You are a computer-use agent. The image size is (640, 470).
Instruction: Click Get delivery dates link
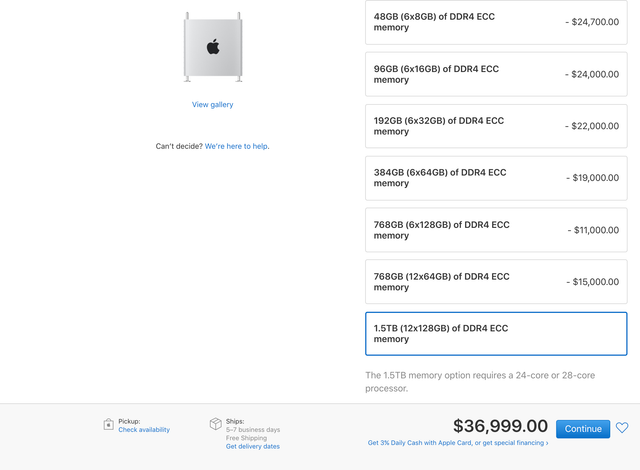click(x=252, y=446)
